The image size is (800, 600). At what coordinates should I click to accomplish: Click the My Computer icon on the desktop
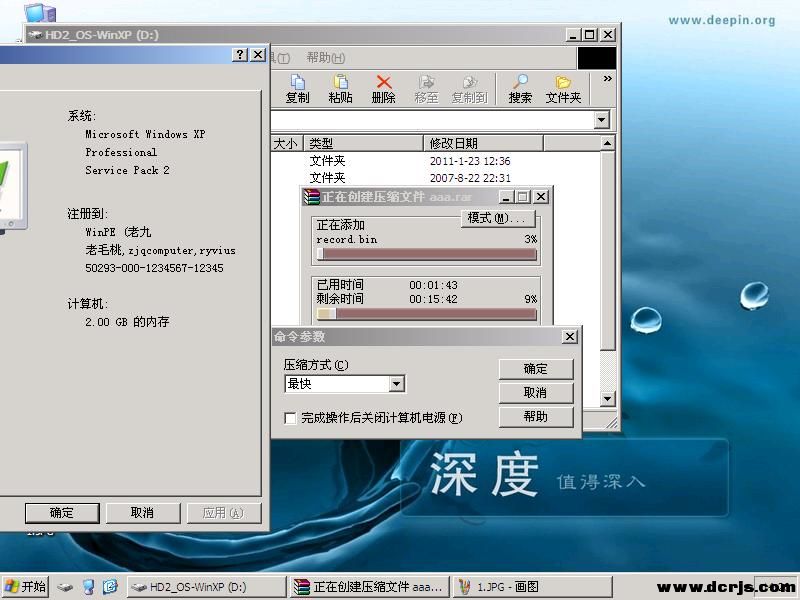pos(40,13)
